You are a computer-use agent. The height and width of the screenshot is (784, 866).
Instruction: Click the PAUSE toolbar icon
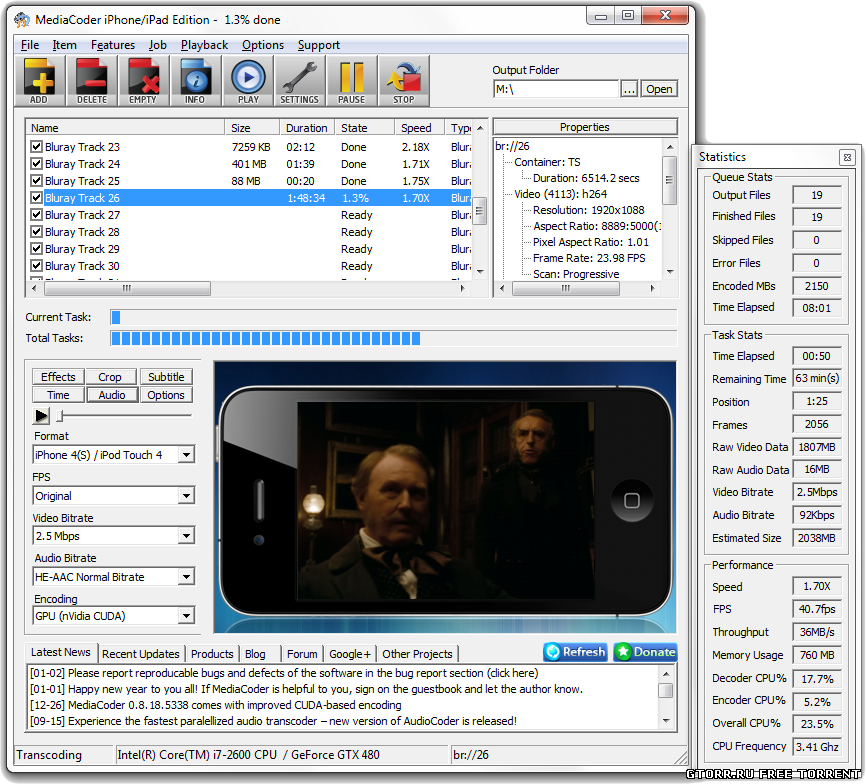(x=351, y=81)
